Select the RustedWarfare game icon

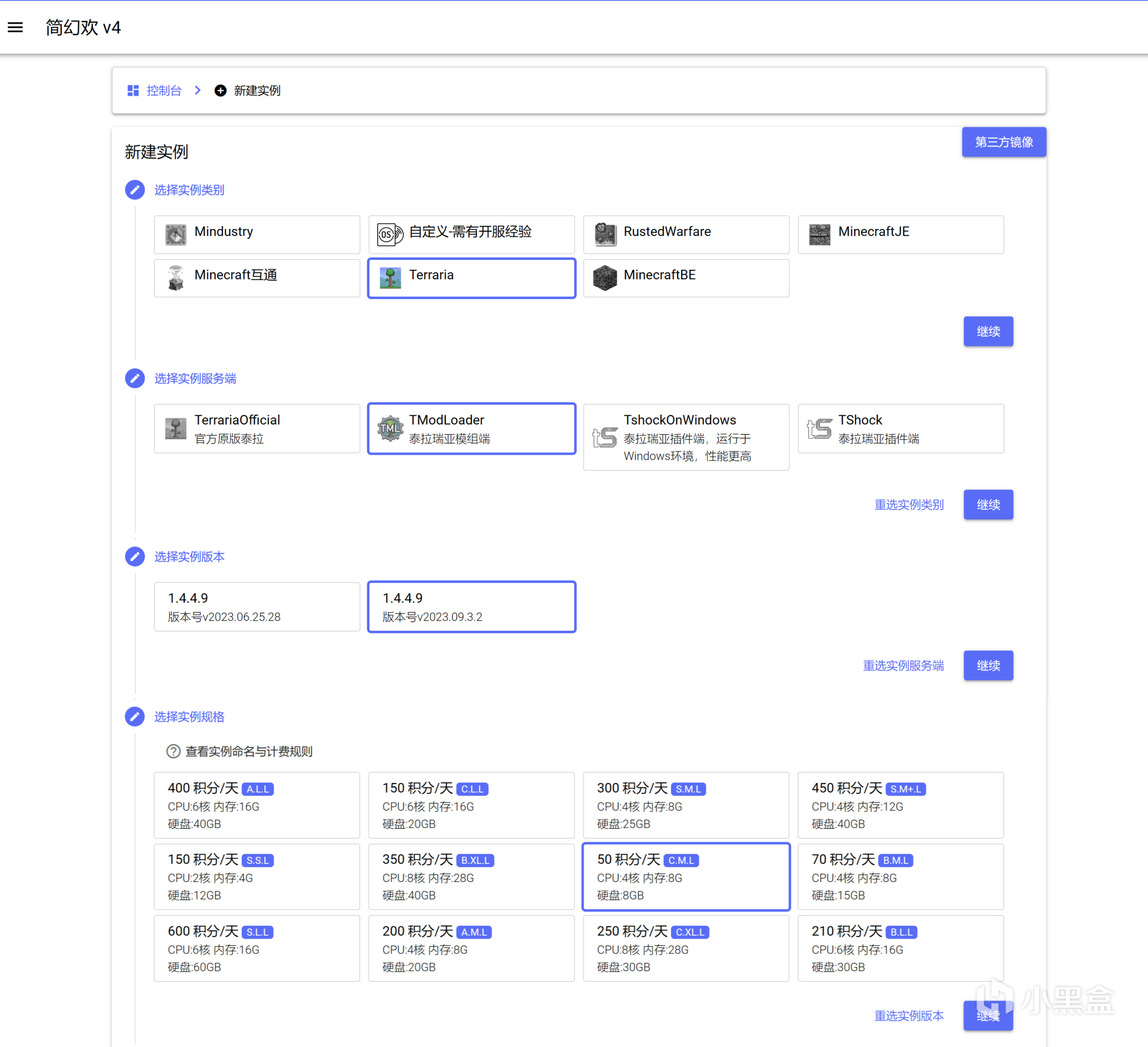pyautogui.click(x=605, y=234)
